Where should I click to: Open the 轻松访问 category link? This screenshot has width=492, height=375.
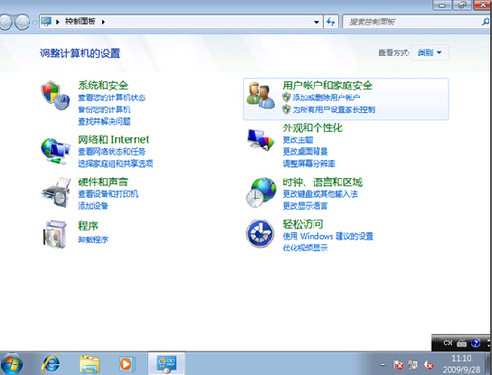(303, 224)
